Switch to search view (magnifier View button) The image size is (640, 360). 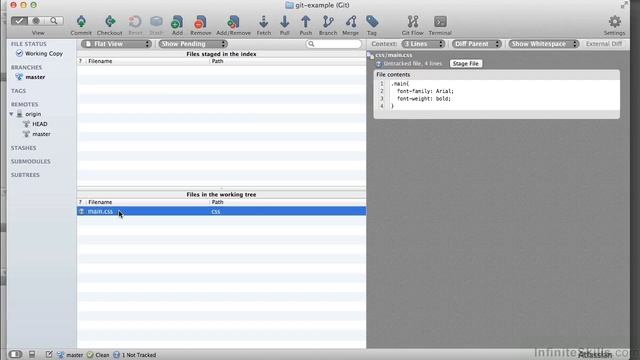(54, 20)
